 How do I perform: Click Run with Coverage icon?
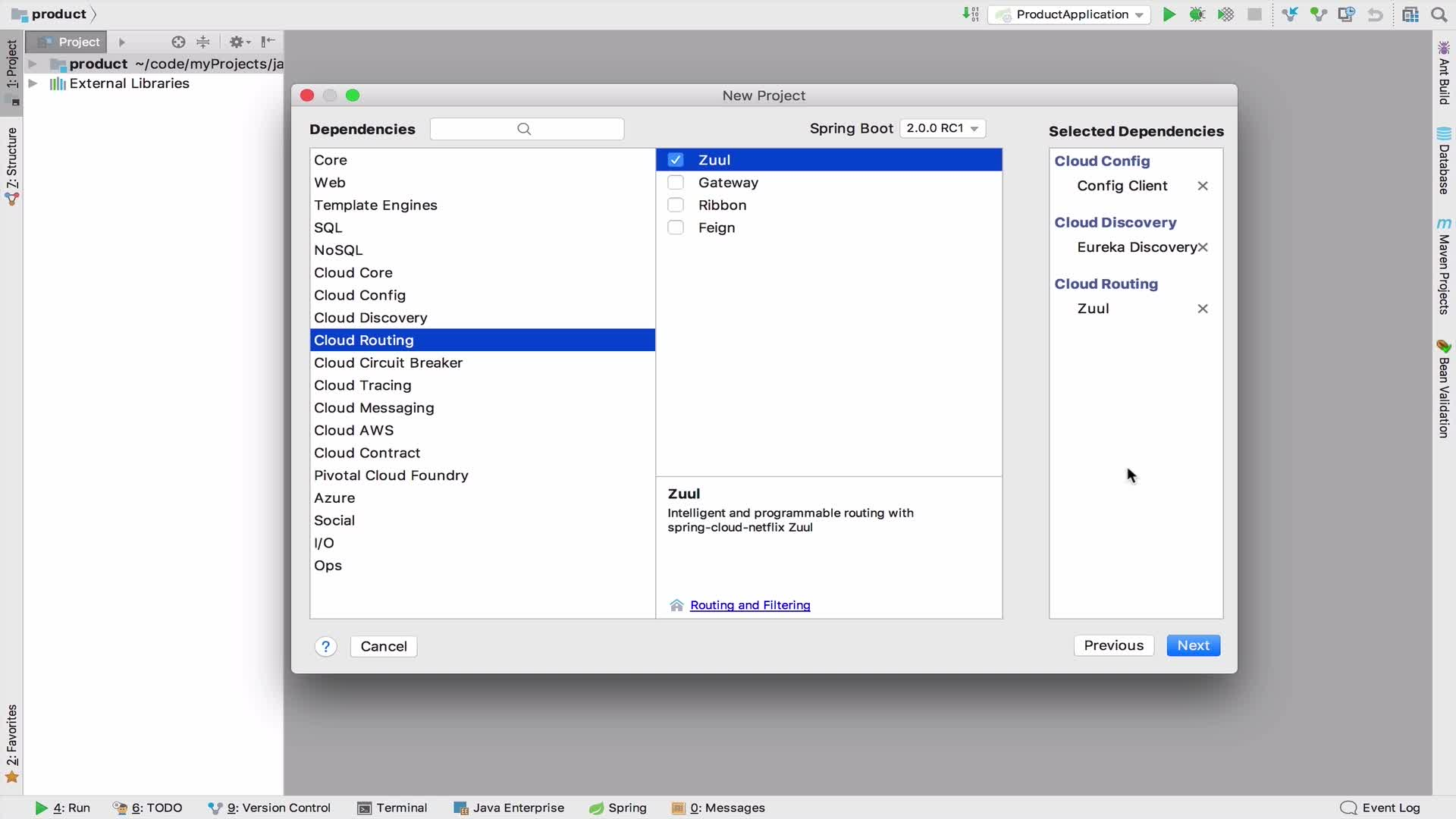pos(1225,14)
